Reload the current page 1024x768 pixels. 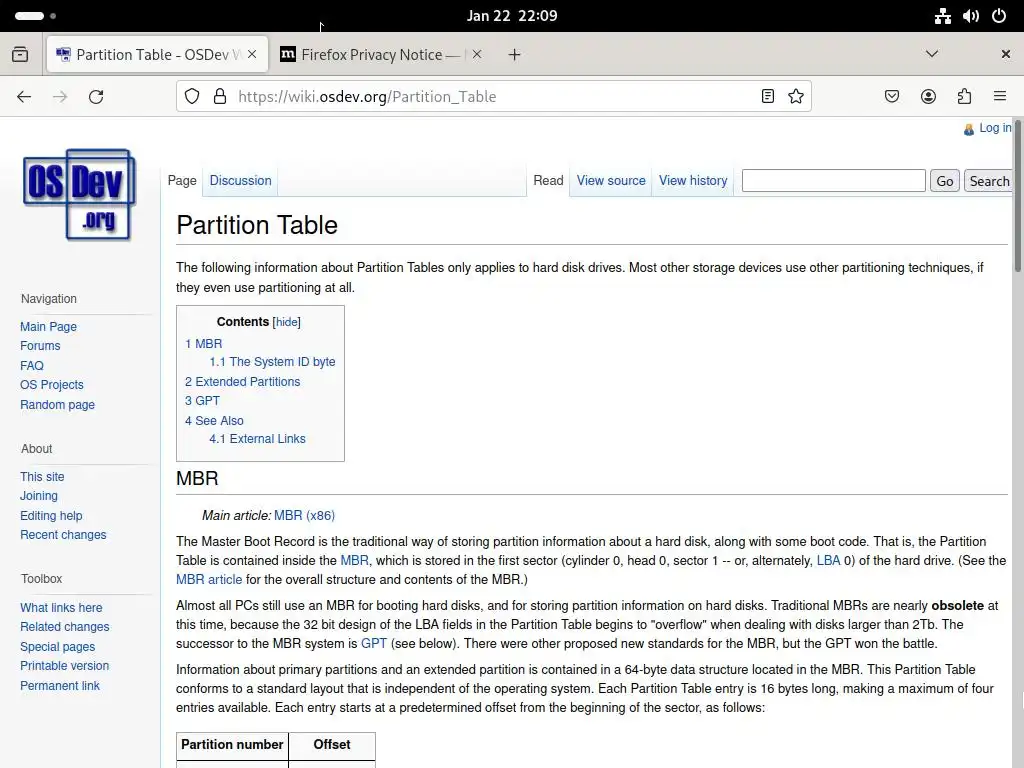pos(96,97)
